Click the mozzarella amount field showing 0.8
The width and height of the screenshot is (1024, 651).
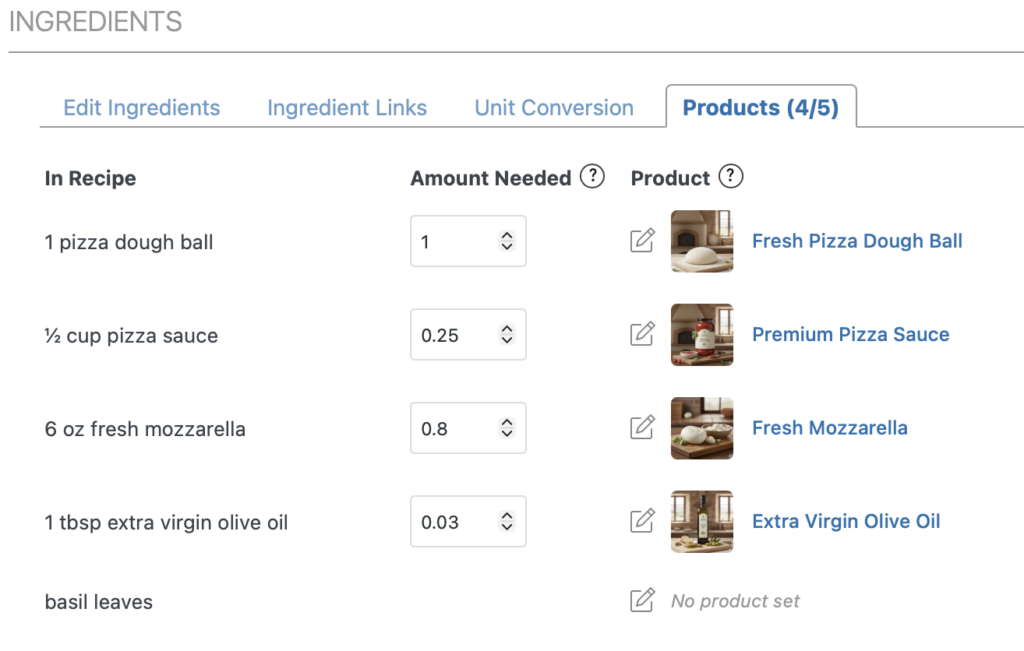(x=452, y=428)
